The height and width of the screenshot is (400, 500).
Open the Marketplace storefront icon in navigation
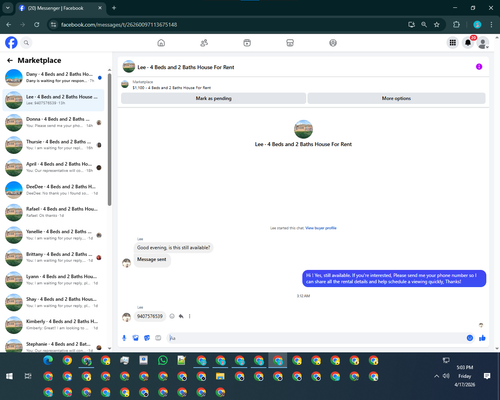[x=290, y=43]
